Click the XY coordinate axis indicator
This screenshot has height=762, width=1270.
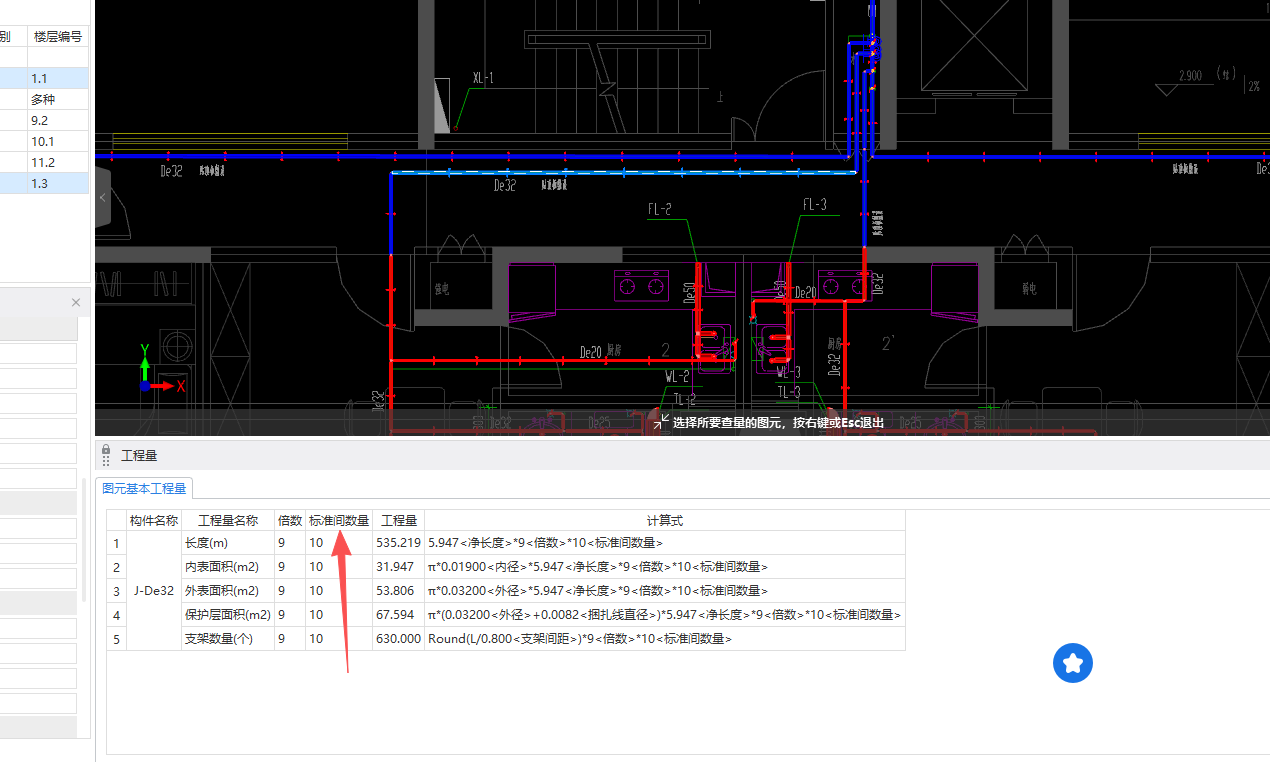point(161,369)
